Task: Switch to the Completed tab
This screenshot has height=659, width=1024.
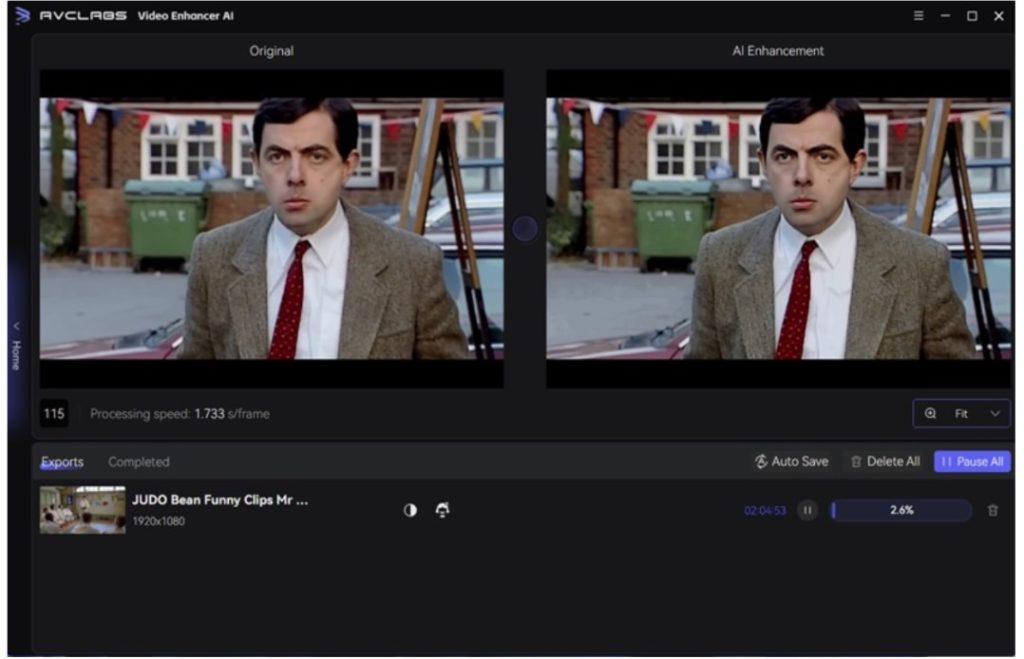Action: [x=139, y=462]
